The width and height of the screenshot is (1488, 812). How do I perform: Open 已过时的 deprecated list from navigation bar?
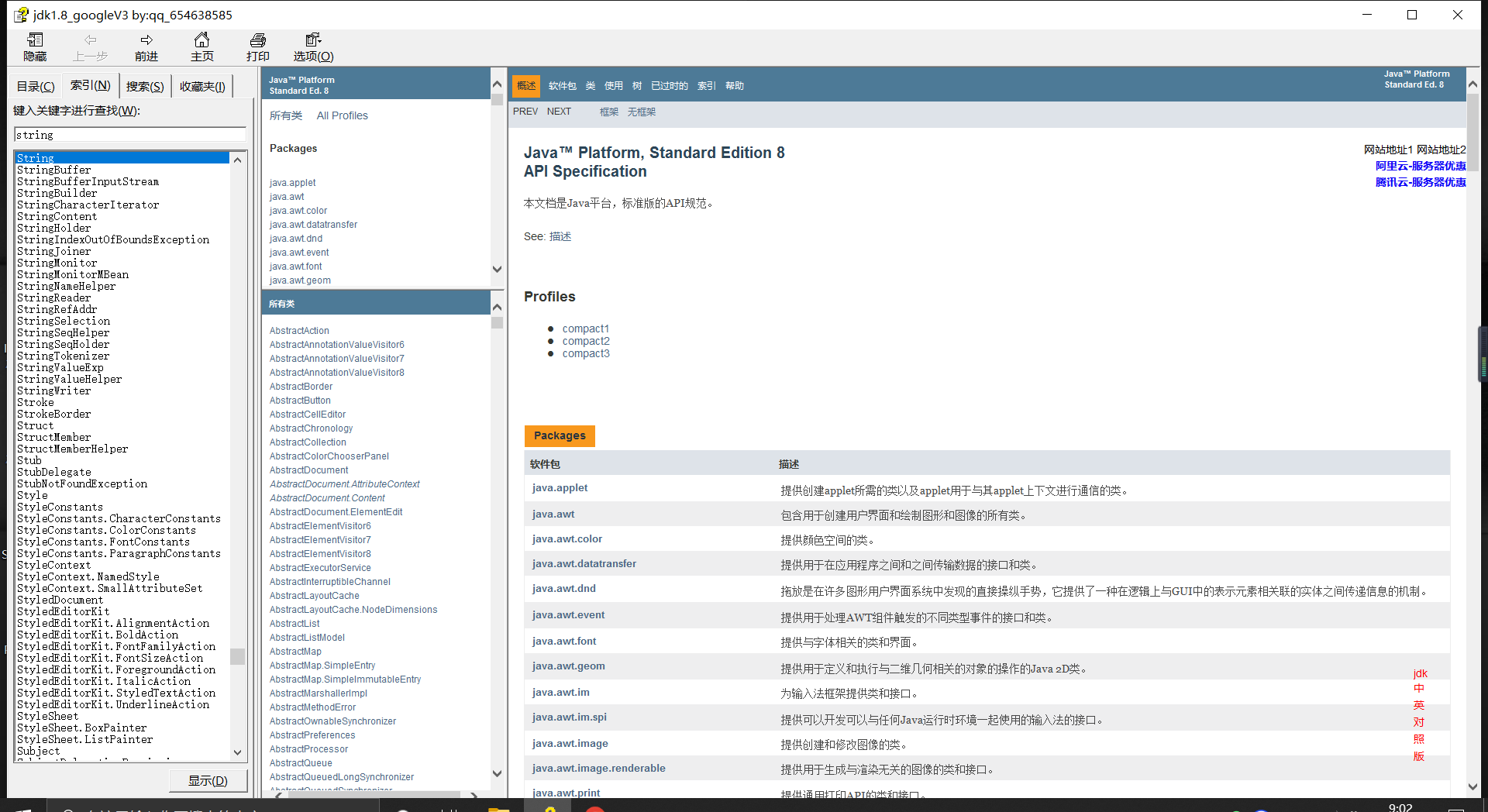pos(669,86)
